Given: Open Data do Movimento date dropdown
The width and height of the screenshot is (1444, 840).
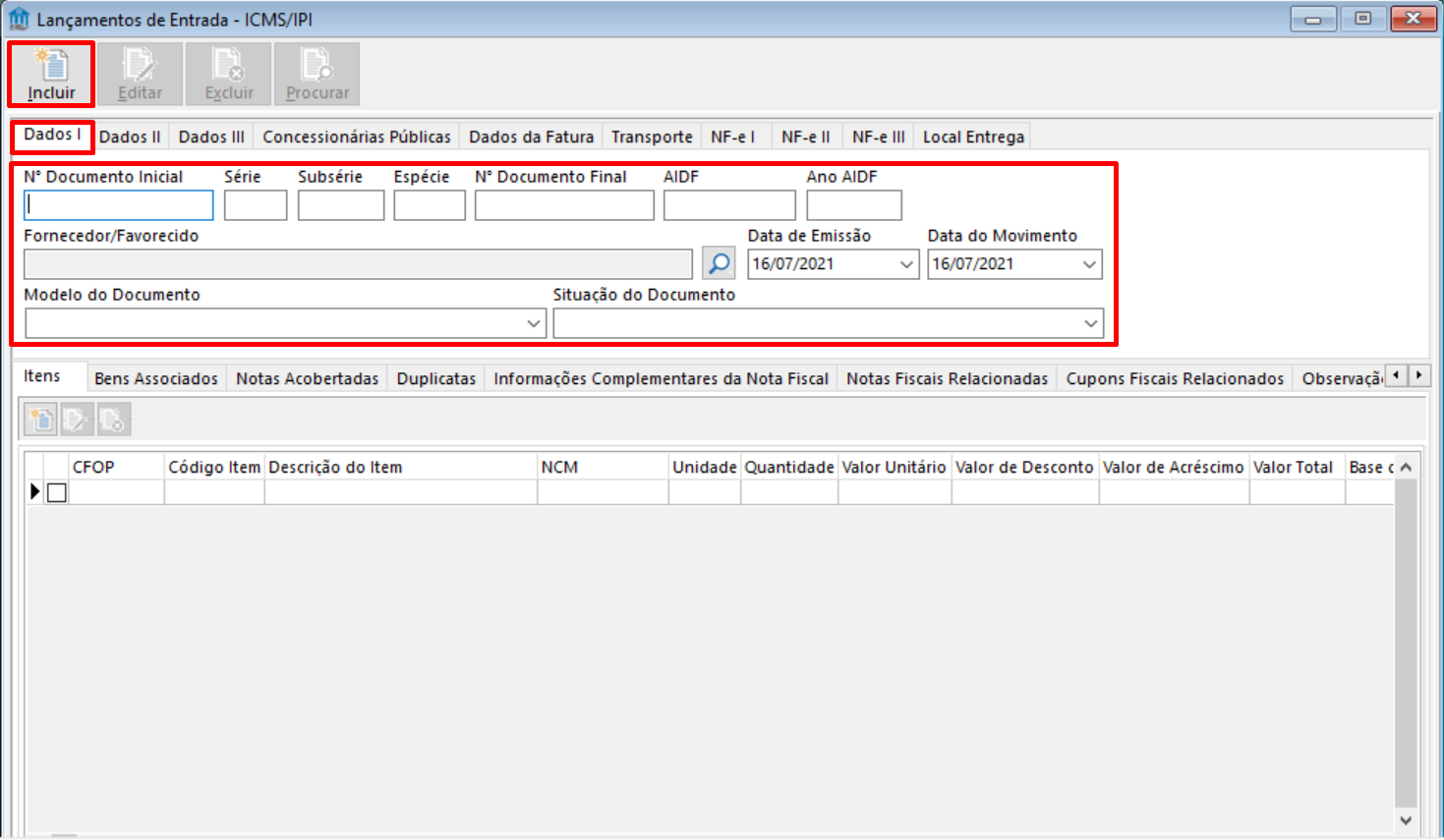Looking at the screenshot, I should [1089, 264].
